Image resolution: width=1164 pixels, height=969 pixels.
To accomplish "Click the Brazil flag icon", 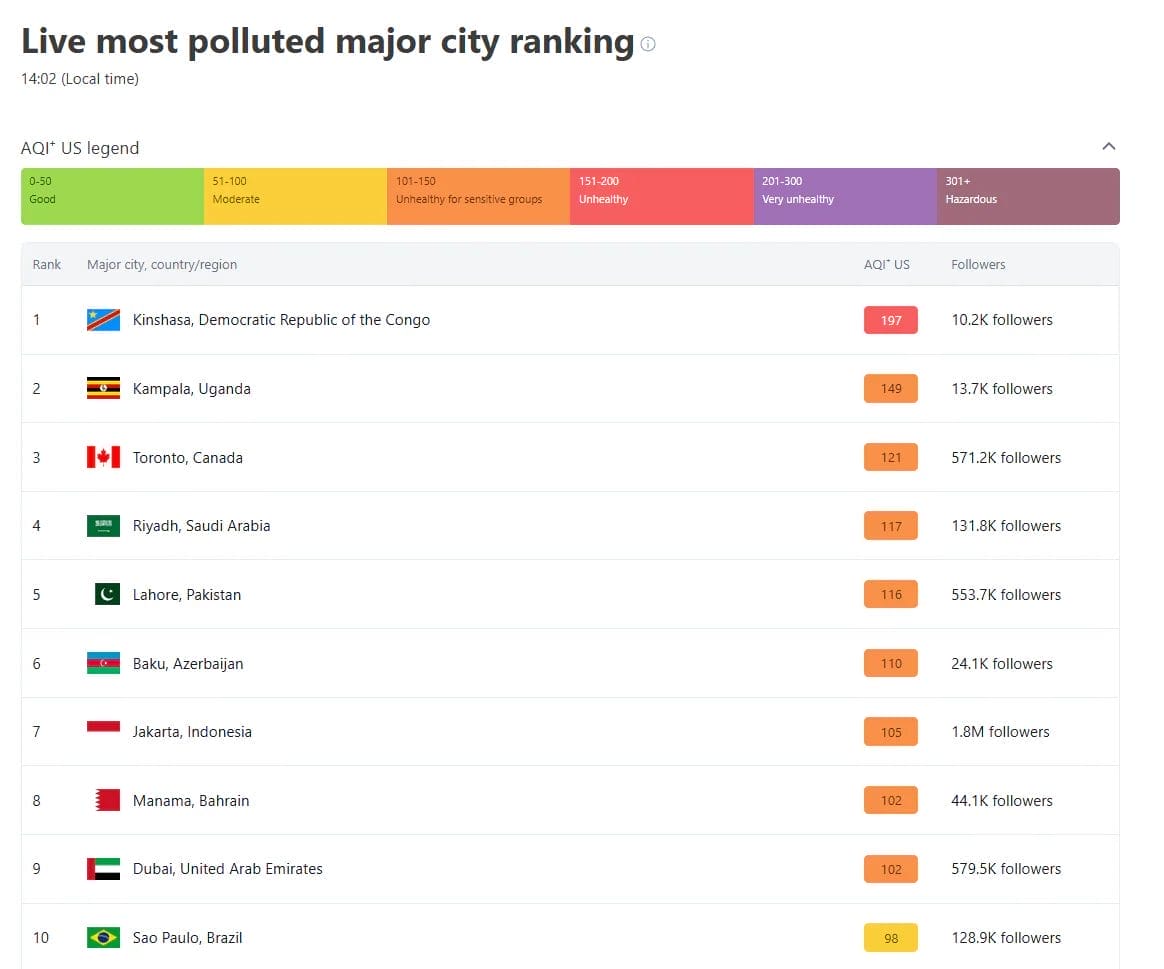I will (103, 938).
